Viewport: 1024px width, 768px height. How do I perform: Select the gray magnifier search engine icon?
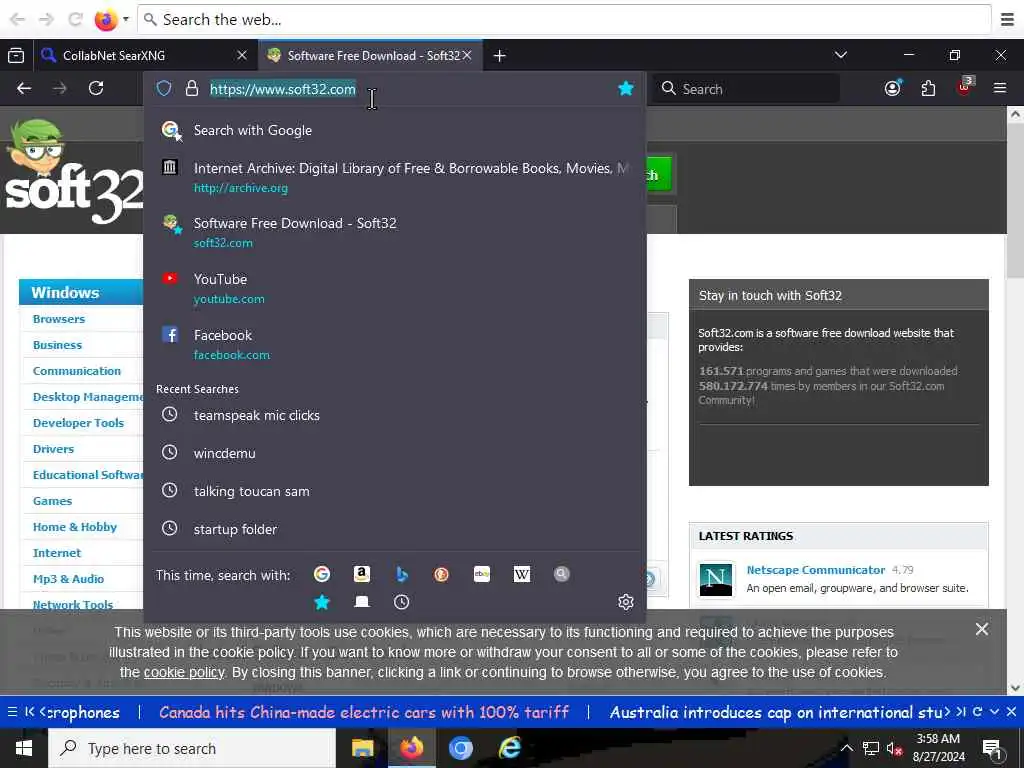tap(562, 574)
